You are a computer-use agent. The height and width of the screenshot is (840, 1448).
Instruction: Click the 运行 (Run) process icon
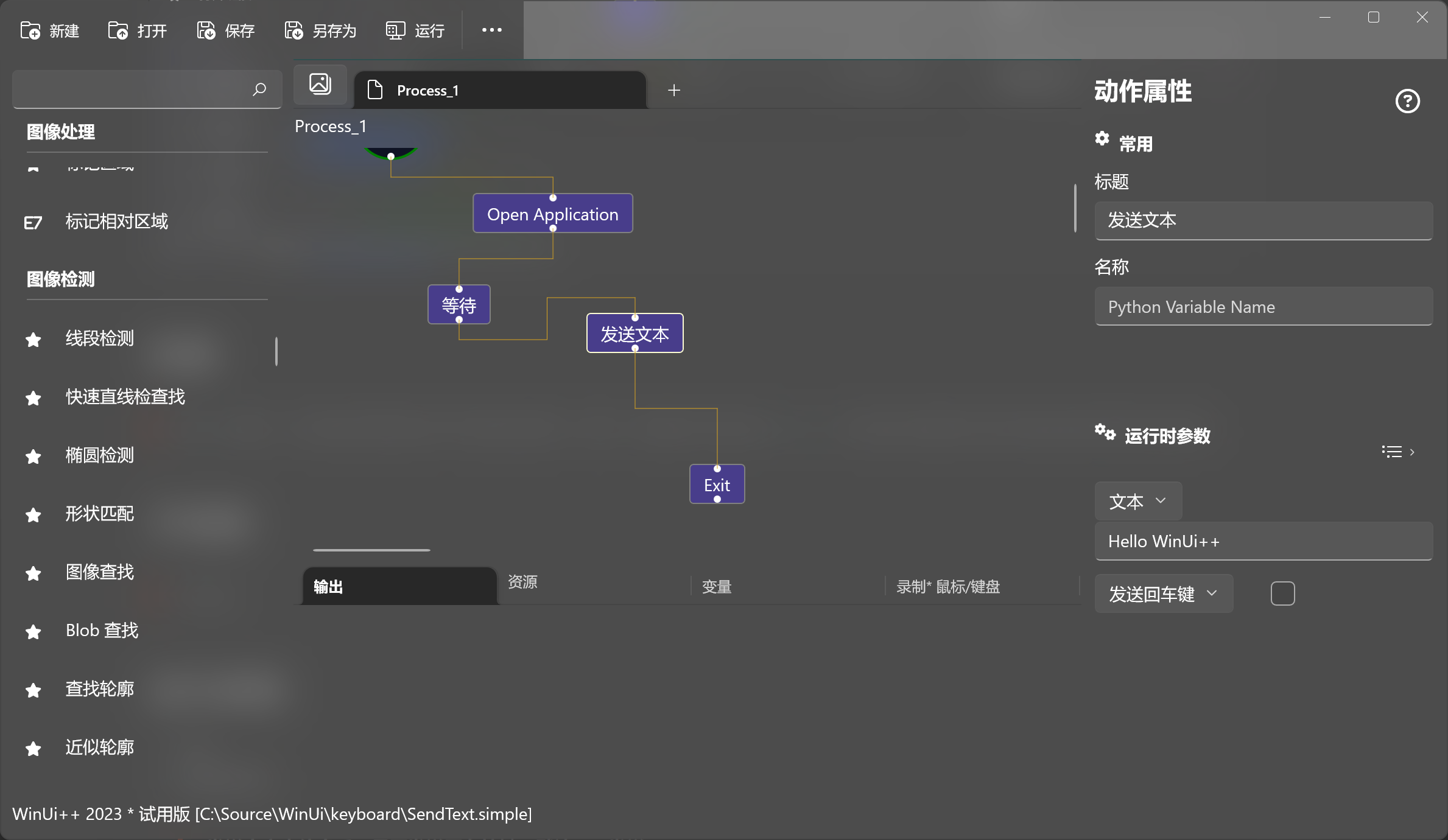point(395,30)
